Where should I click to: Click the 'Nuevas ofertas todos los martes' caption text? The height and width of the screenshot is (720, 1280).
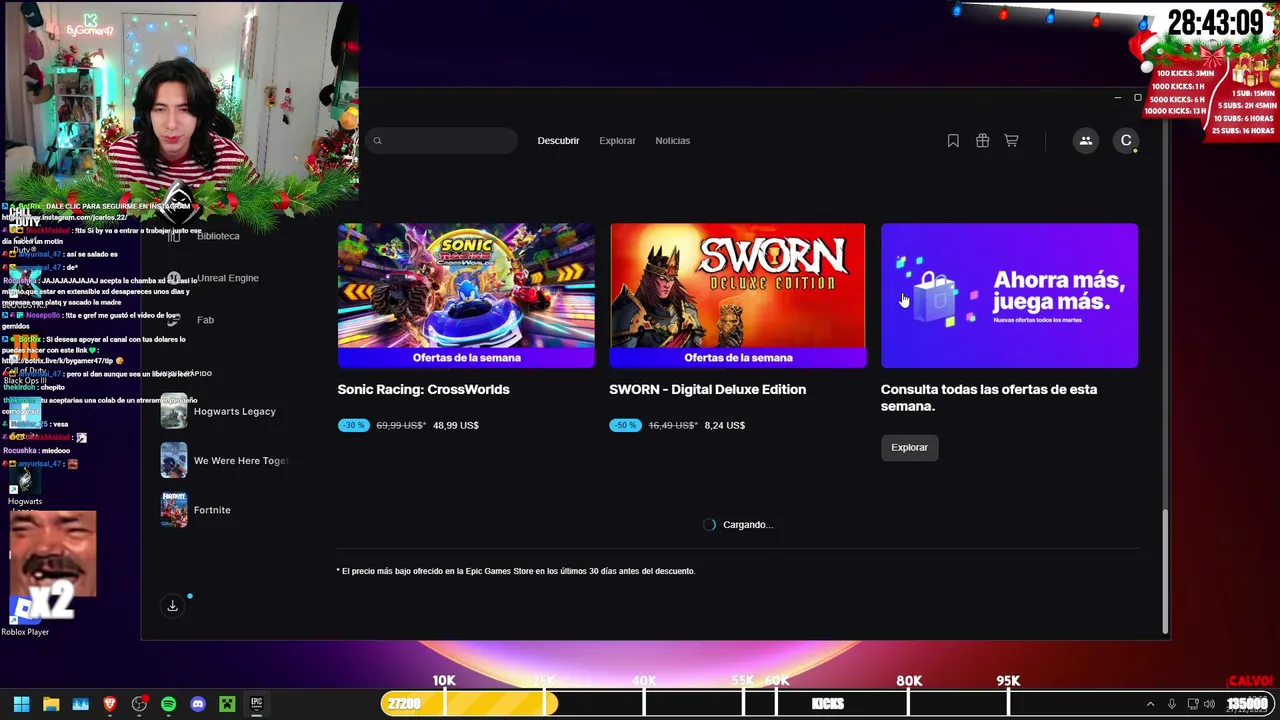[1038, 320]
